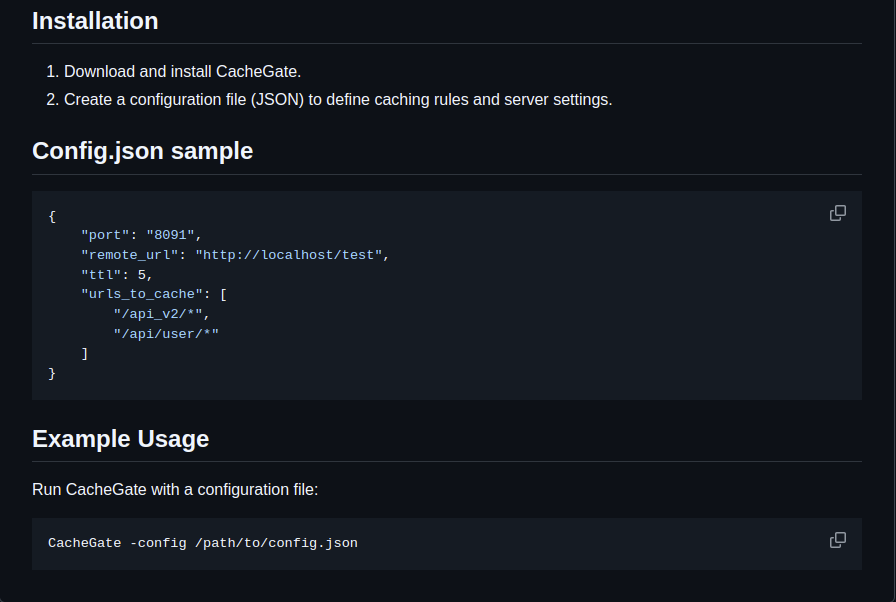Click the /path/to/config.json argument

point(276,543)
